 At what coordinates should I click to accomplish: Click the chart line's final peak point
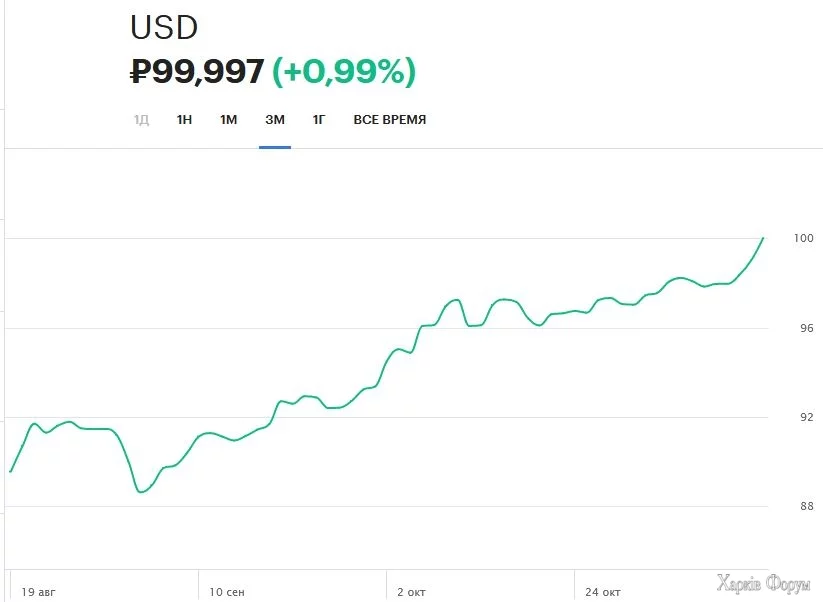pos(763,238)
